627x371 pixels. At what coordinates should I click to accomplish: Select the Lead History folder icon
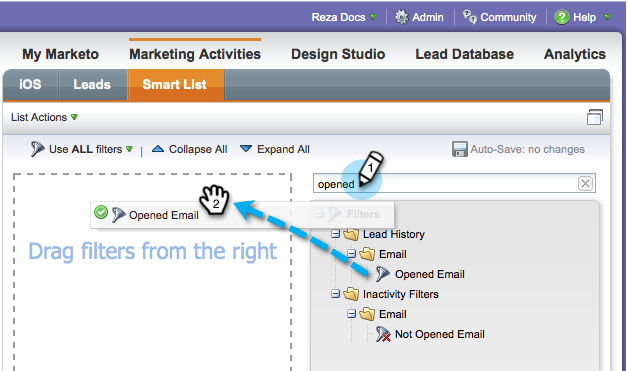351,234
